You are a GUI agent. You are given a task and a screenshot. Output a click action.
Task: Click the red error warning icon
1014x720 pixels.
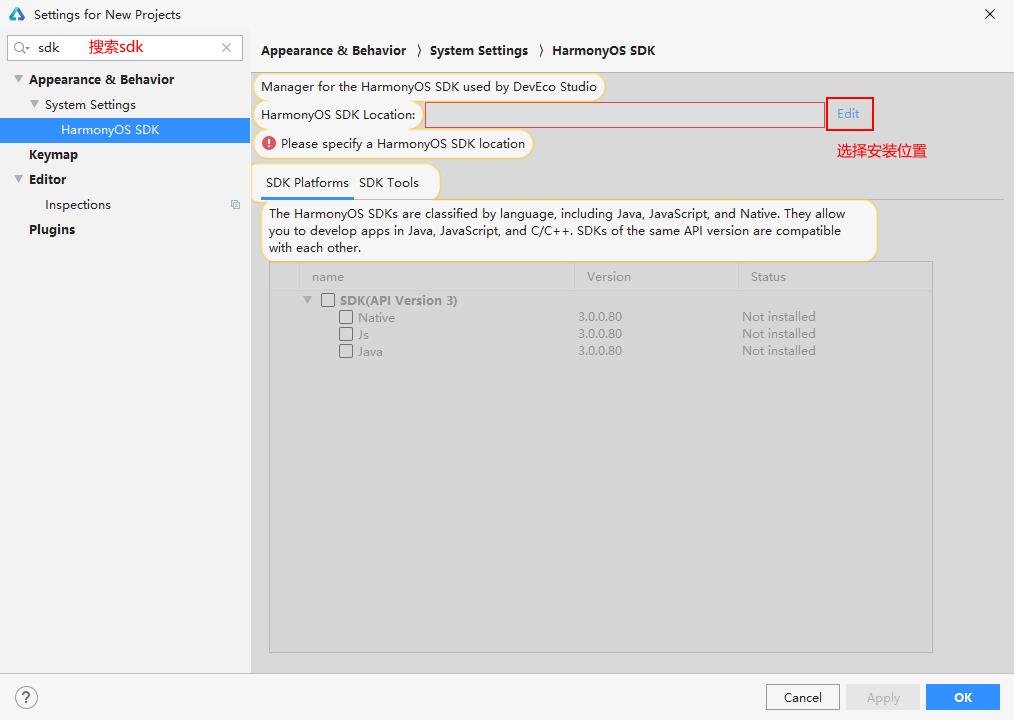click(269, 143)
